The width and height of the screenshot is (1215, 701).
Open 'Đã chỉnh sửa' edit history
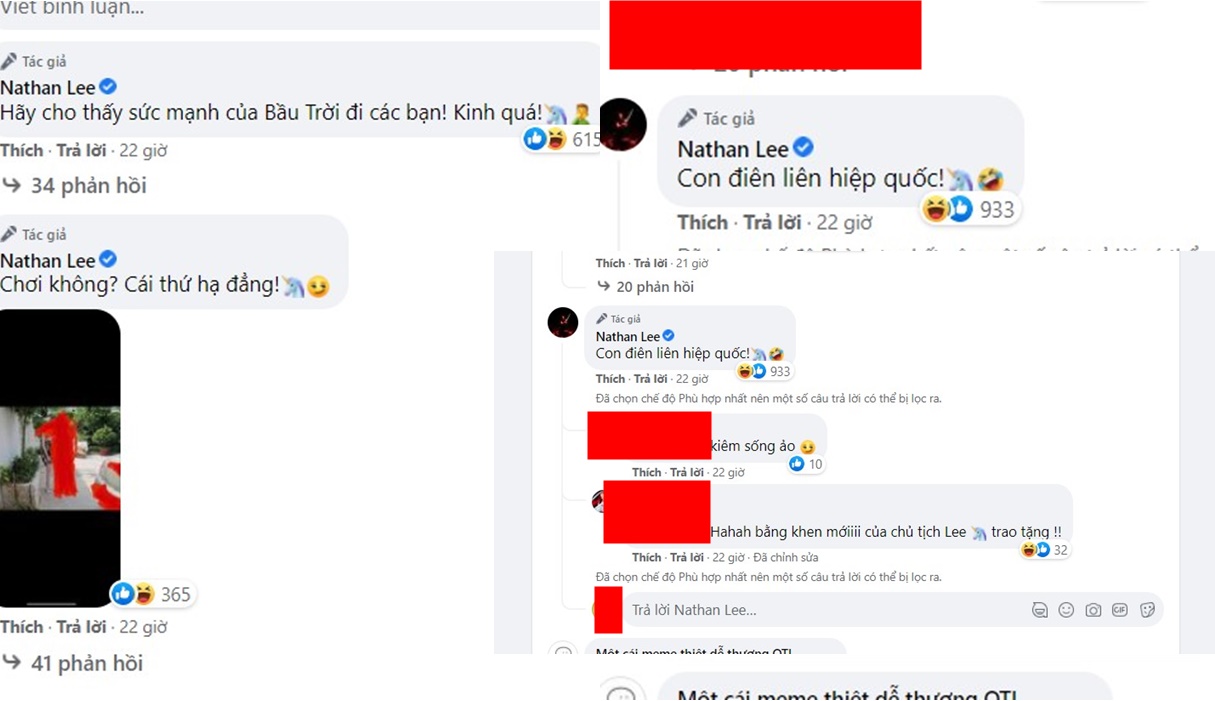coord(787,557)
